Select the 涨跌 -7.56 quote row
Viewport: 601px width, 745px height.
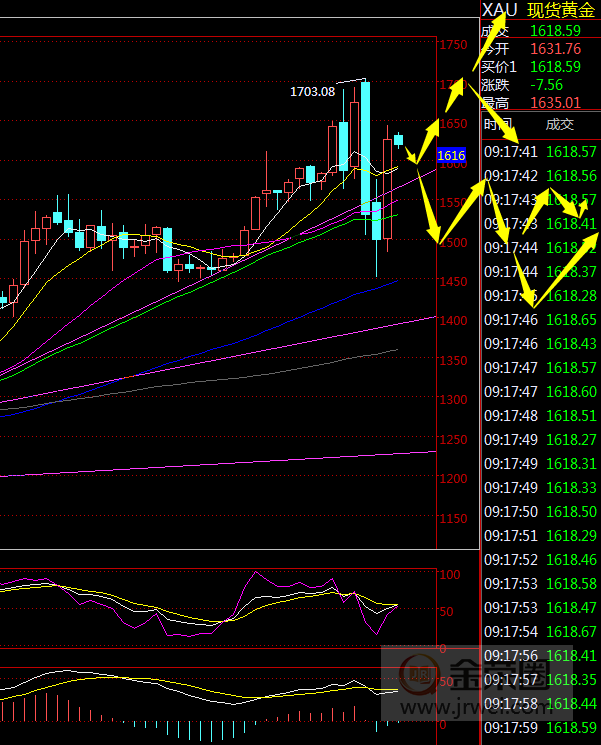click(x=540, y=85)
